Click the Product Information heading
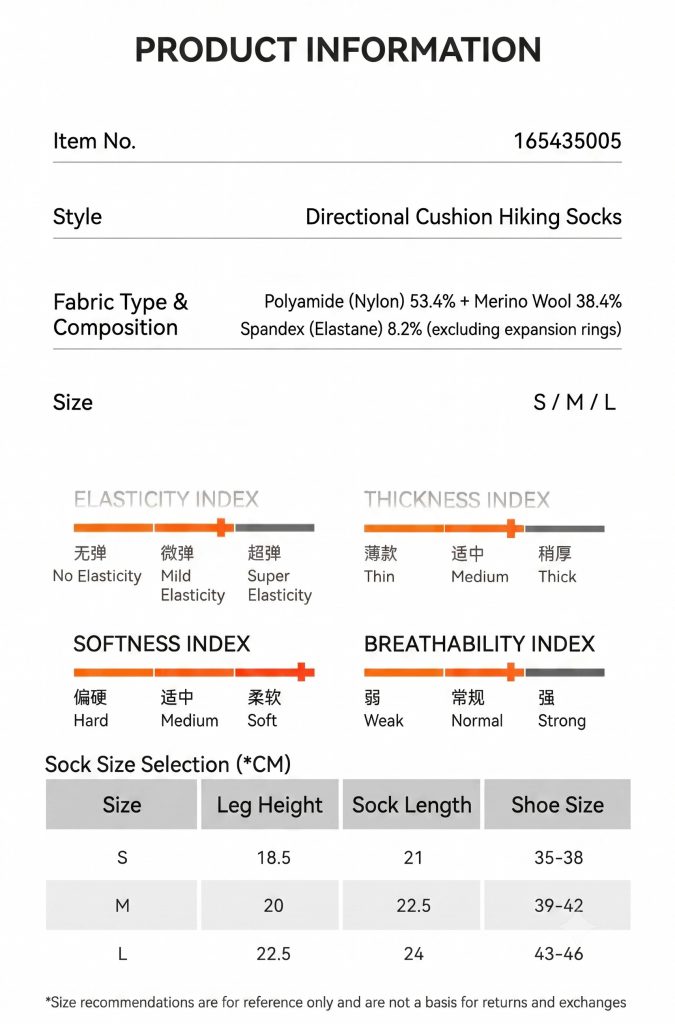The width and height of the screenshot is (675, 1024). point(338,50)
